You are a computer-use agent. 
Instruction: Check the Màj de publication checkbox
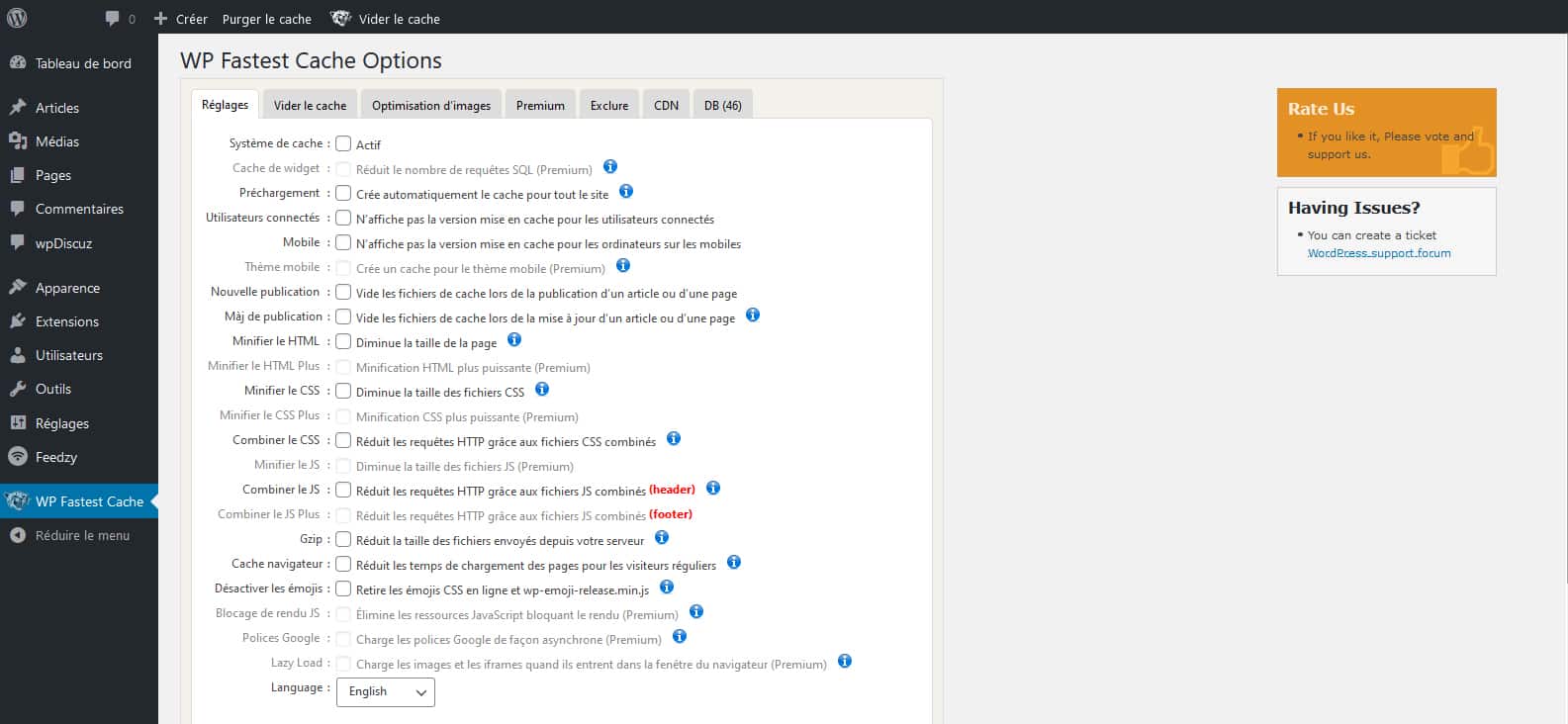343,317
